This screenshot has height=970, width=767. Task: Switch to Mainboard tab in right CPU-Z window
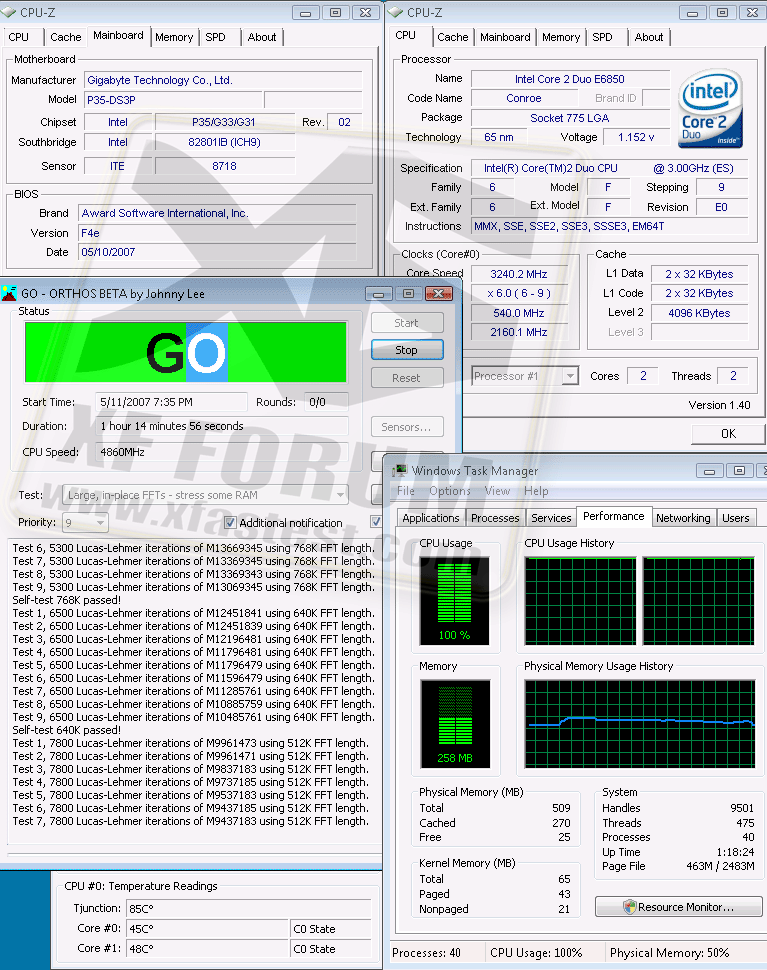[505, 37]
